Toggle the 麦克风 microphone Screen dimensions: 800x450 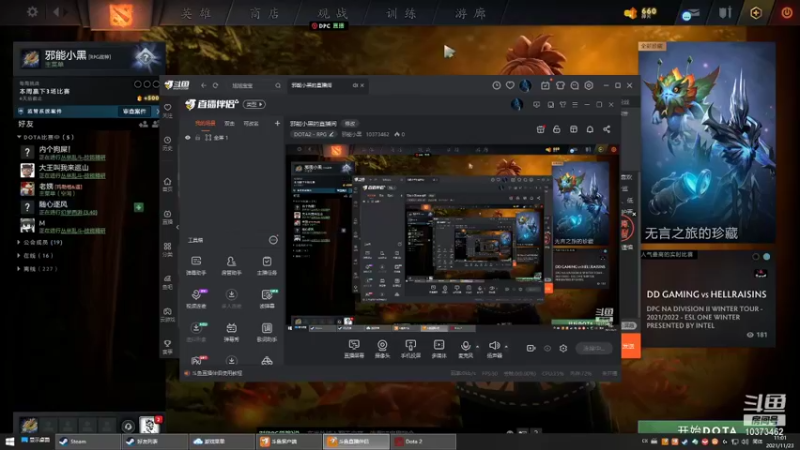(x=465, y=349)
